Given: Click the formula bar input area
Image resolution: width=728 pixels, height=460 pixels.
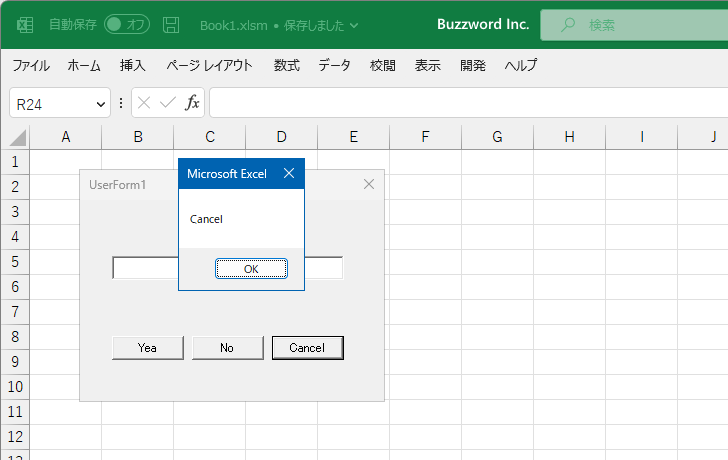Looking at the screenshot, I should click(468, 103).
